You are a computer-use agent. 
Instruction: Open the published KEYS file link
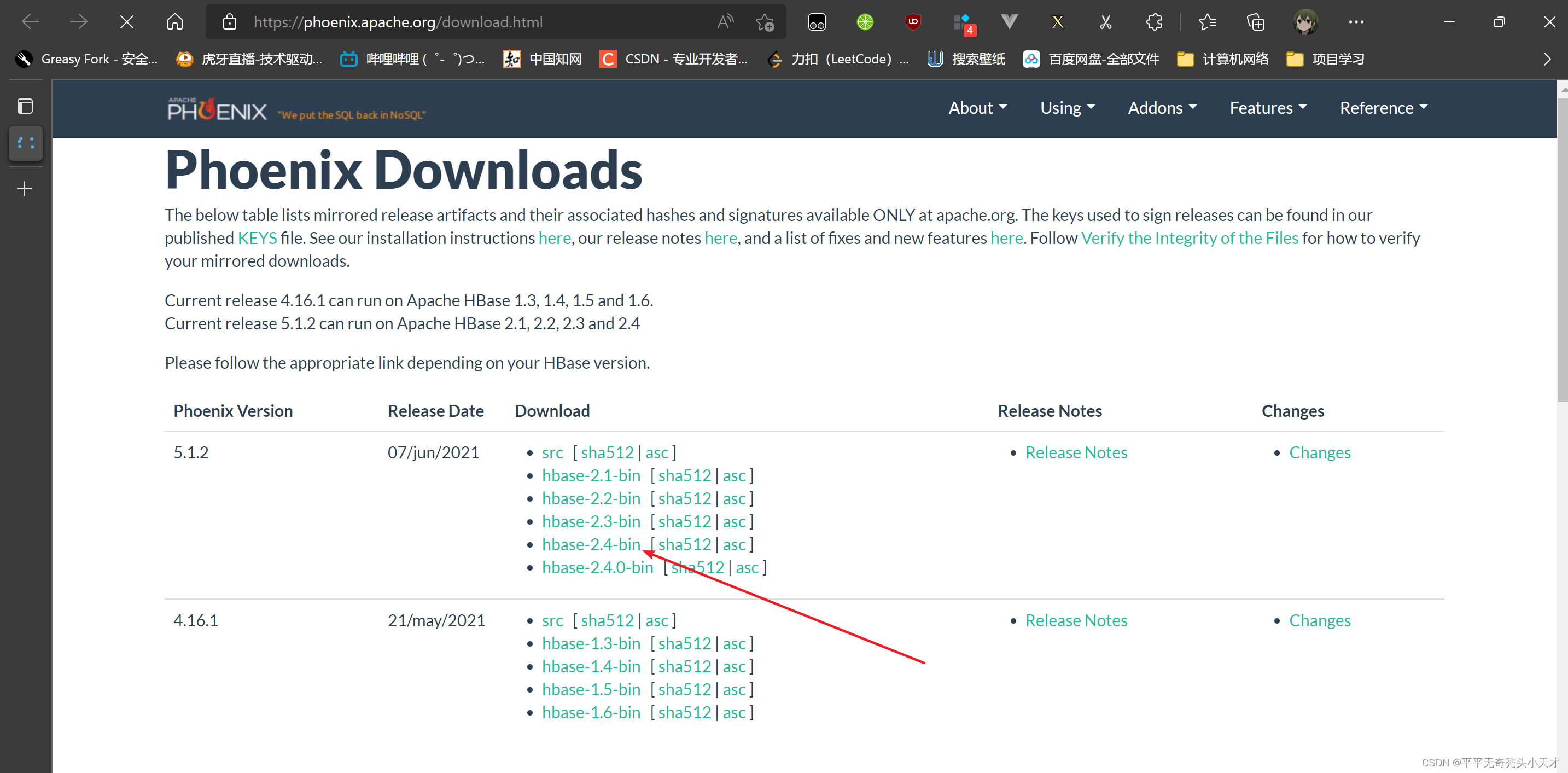click(x=257, y=238)
